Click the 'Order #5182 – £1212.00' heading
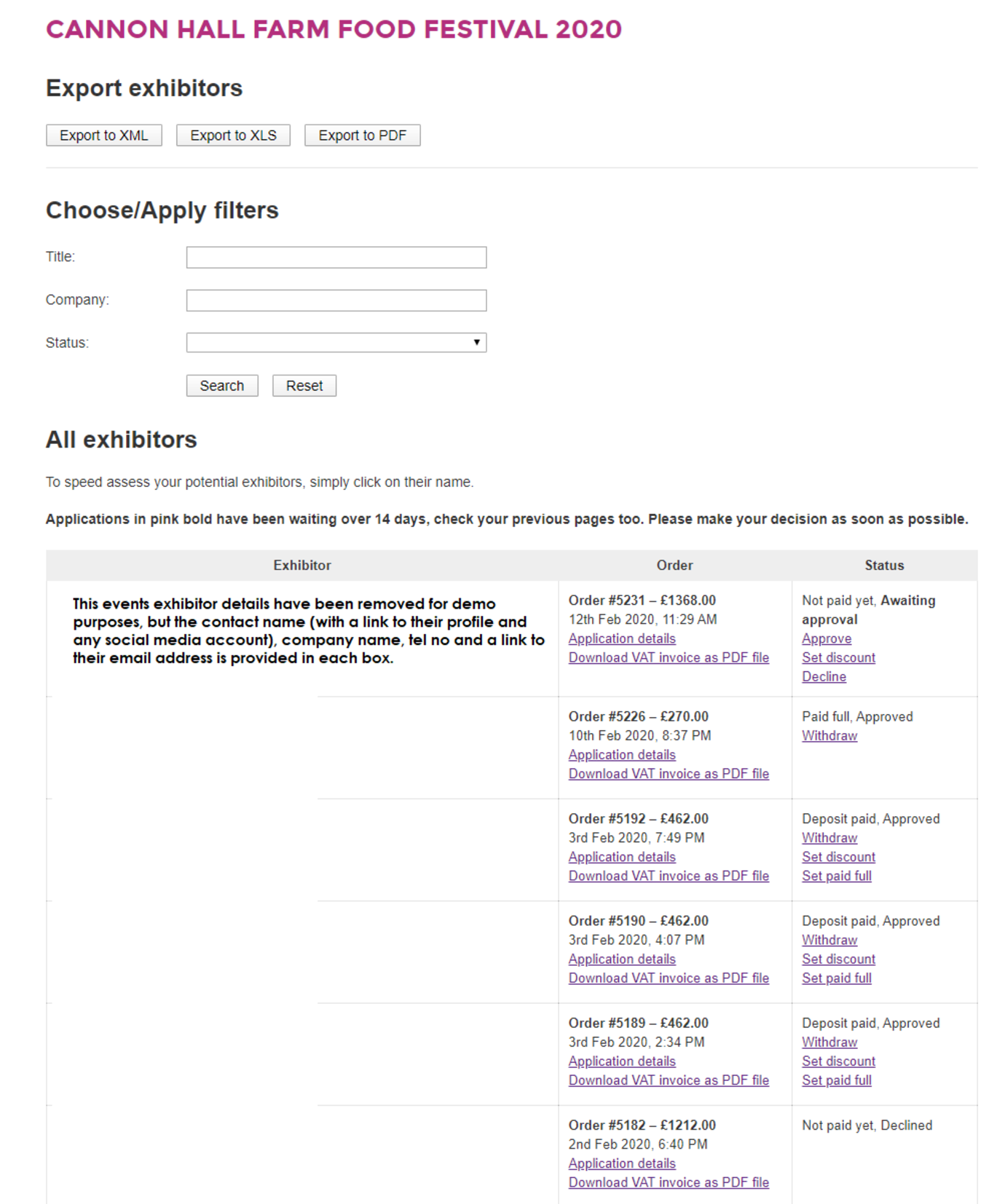The width and height of the screenshot is (1005, 1204). click(x=642, y=1125)
